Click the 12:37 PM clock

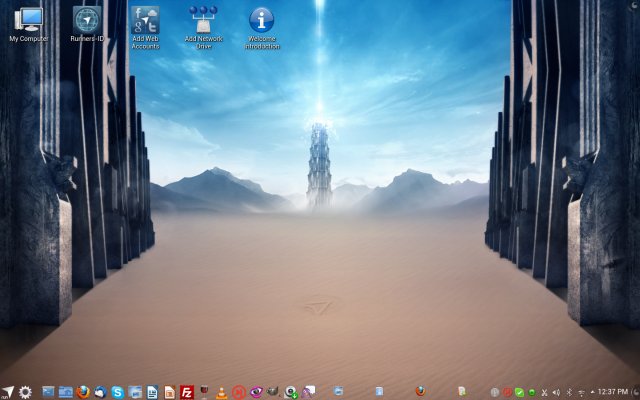coord(613,392)
